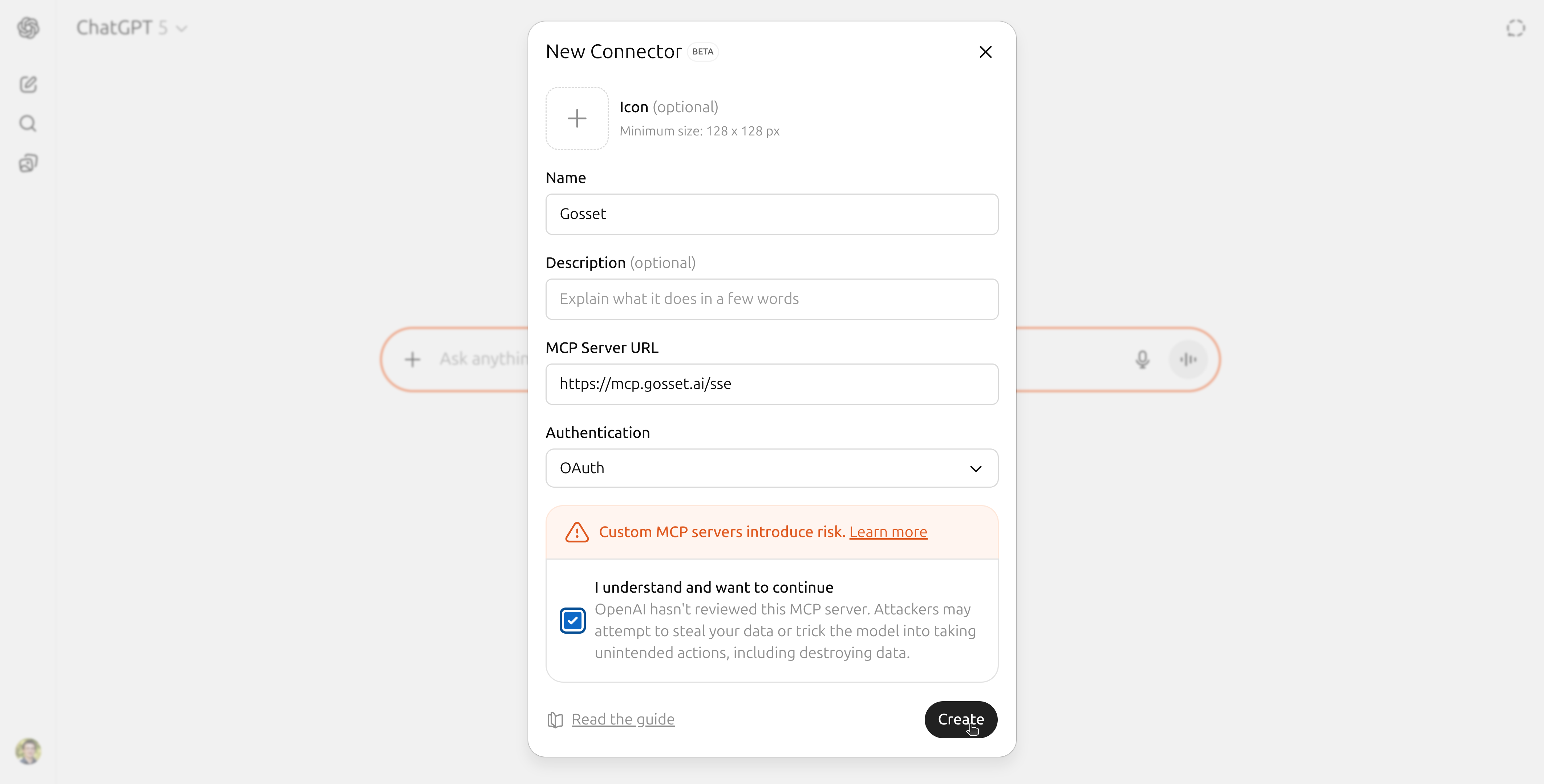Create the Gosset connector
This screenshot has height=784, width=1544.
tap(960, 720)
